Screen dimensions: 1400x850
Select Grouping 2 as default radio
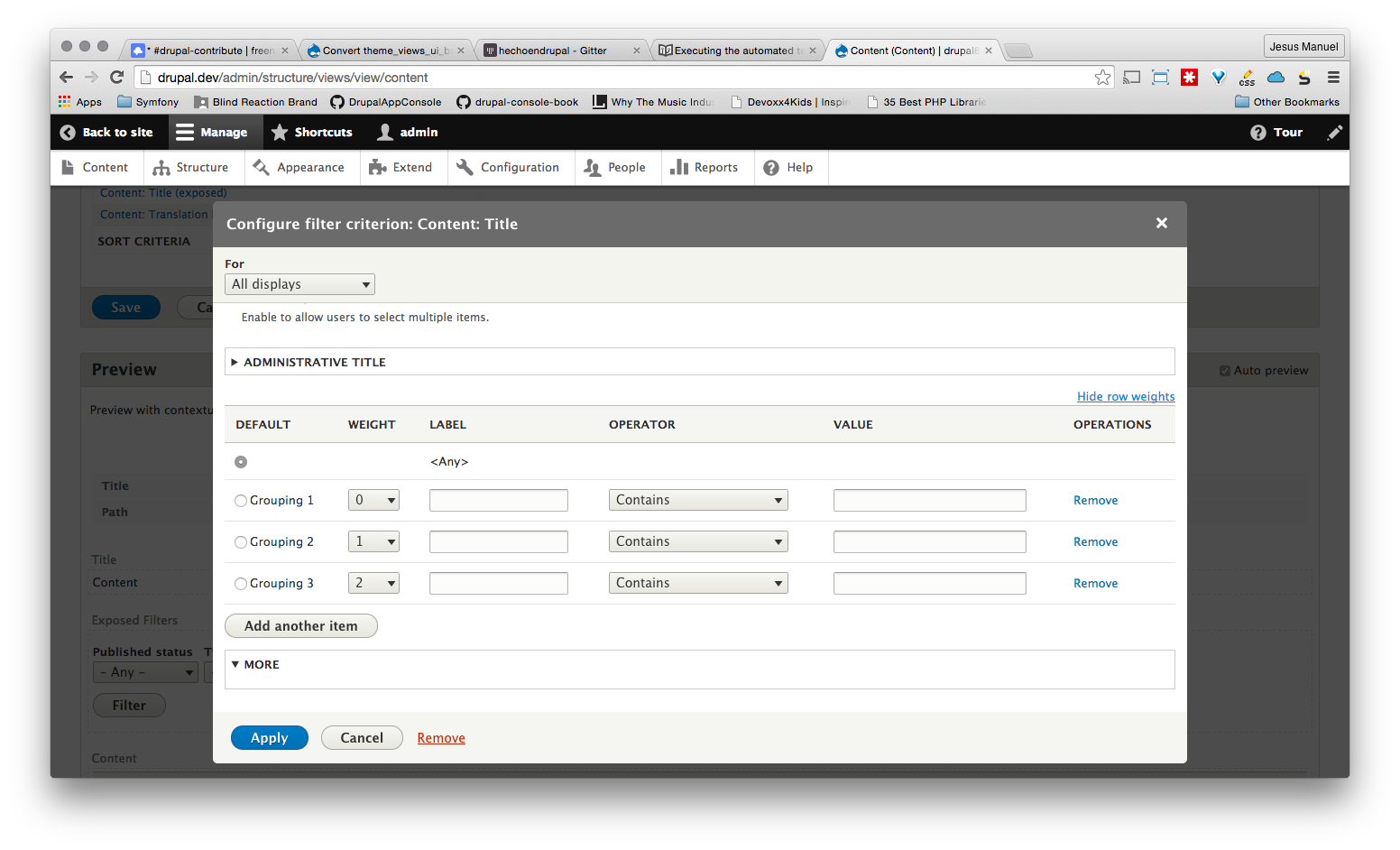(x=241, y=542)
